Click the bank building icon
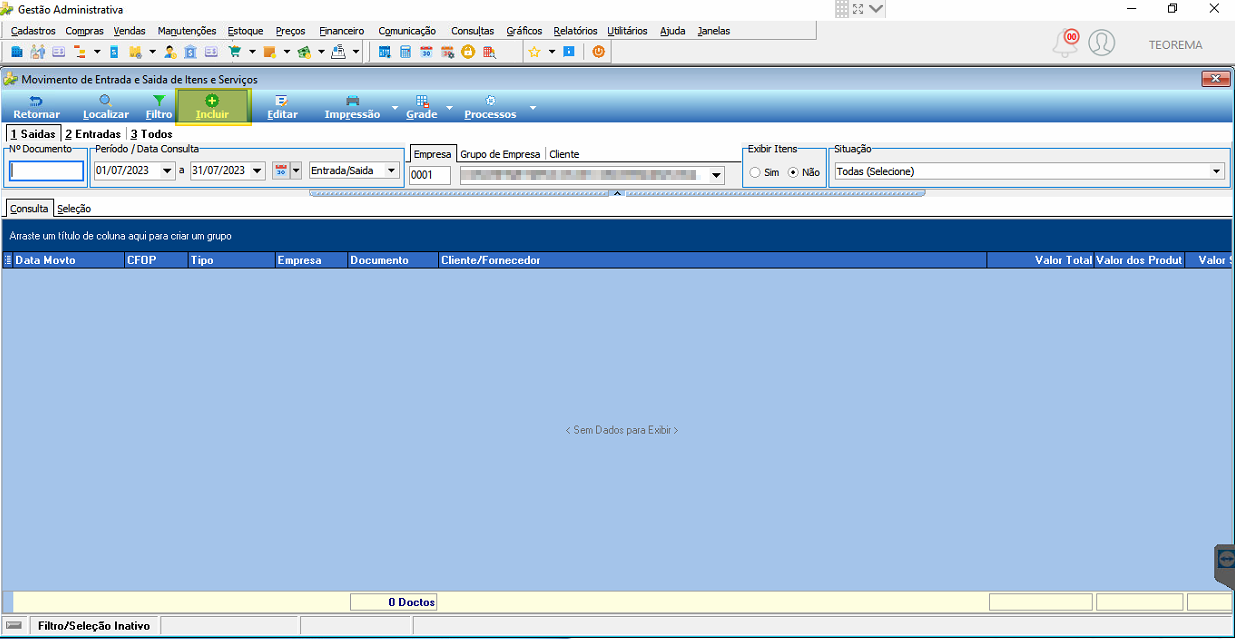This screenshot has height=639, width=1235. pyautogui.click(x=190, y=51)
